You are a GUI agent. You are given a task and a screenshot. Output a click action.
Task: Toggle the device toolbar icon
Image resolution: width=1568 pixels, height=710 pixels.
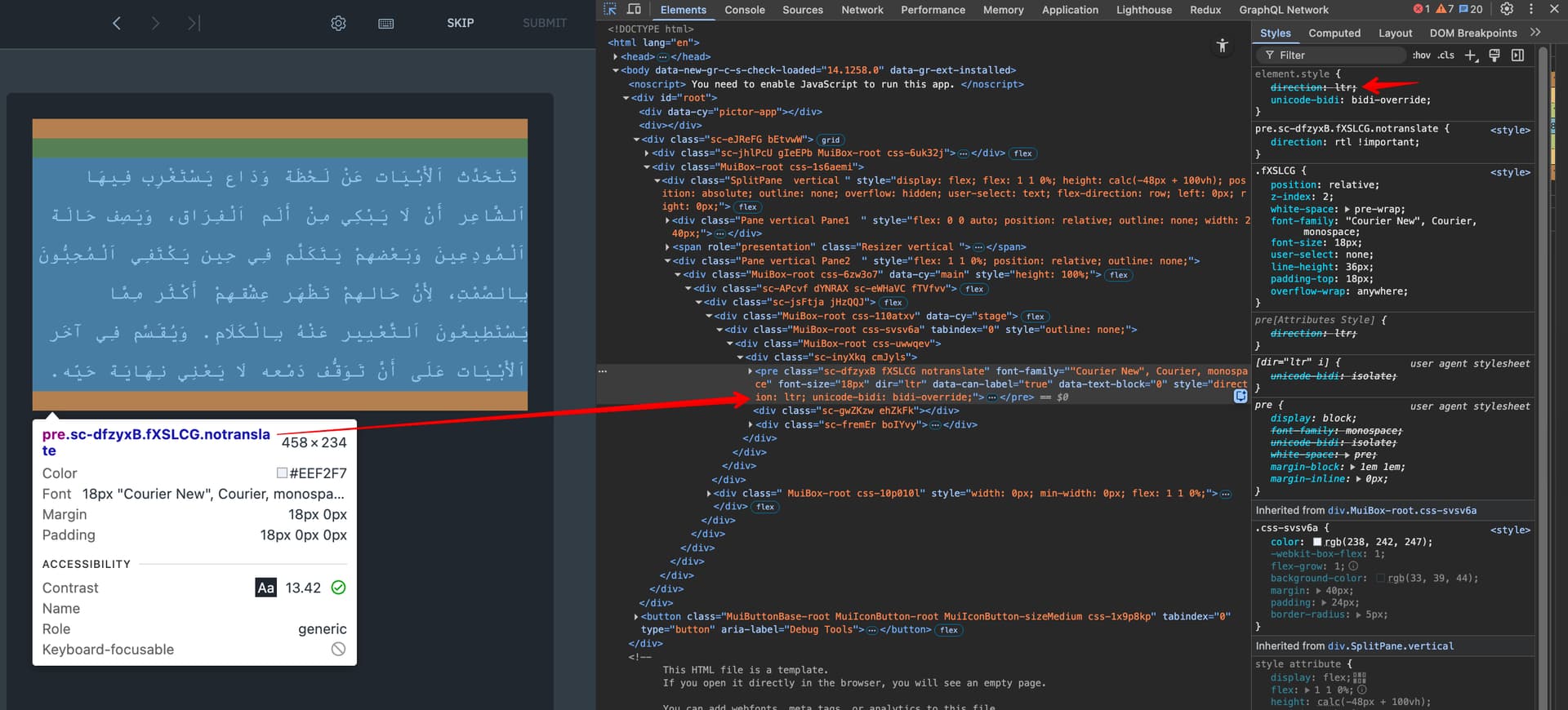pos(634,9)
